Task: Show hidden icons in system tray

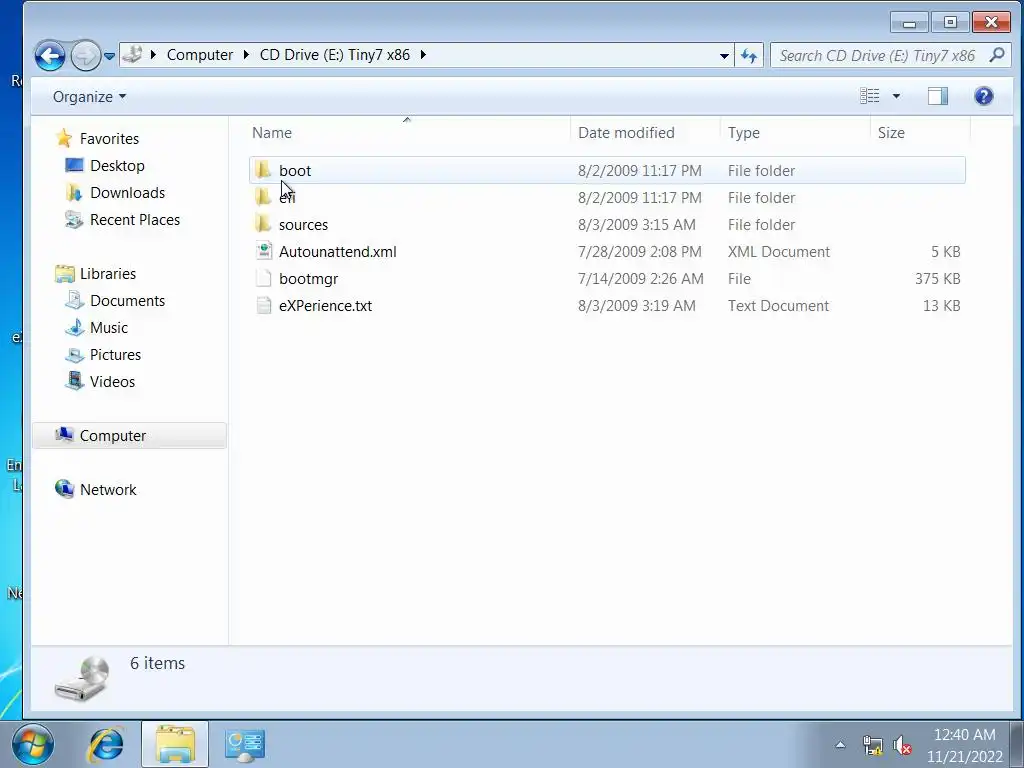Action: coord(840,745)
